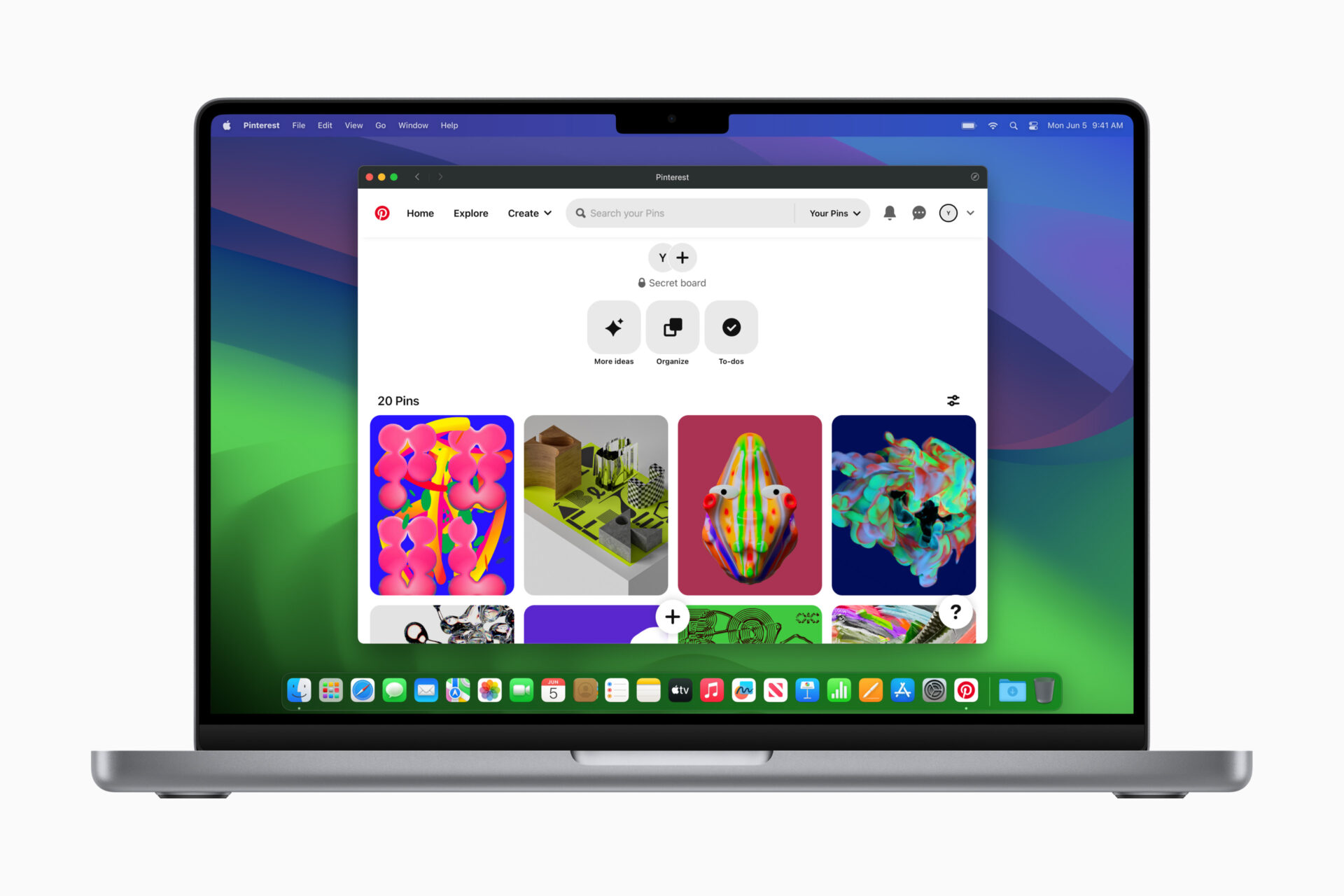Click the filter/sort icon for pins
The height and width of the screenshot is (896, 1344).
click(x=952, y=399)
